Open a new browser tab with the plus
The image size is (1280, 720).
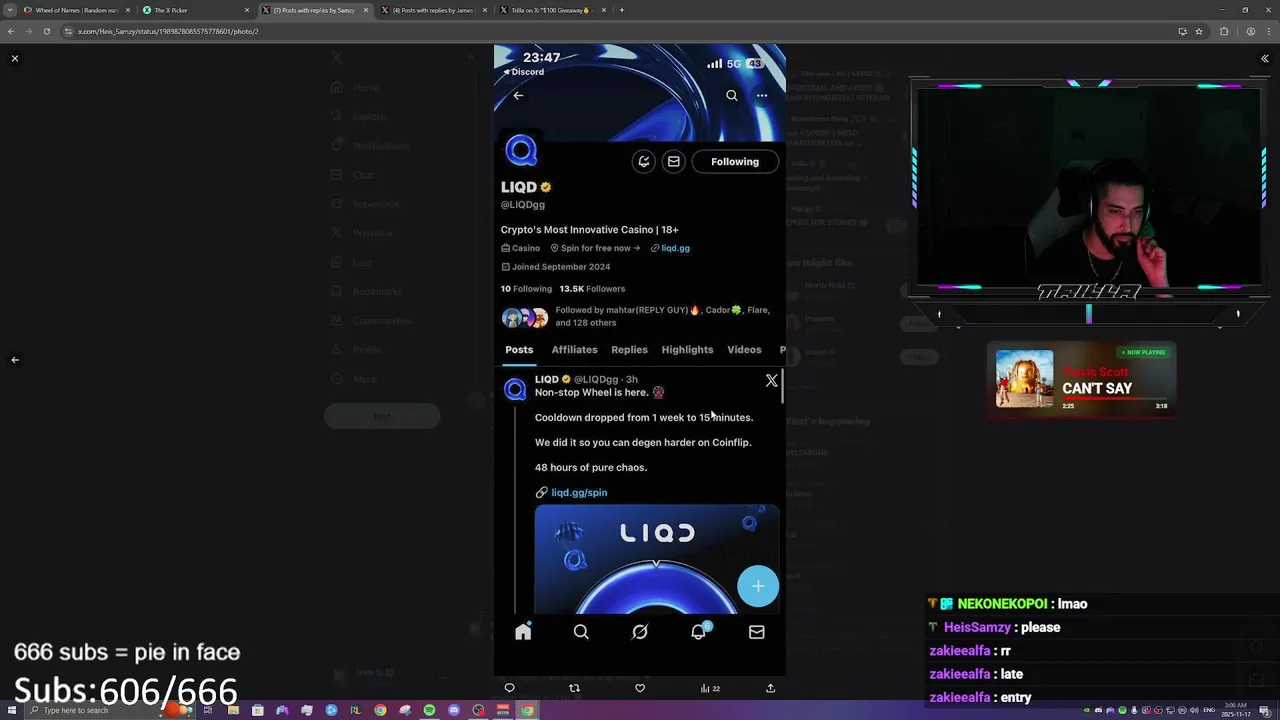(x=622, y=10)
